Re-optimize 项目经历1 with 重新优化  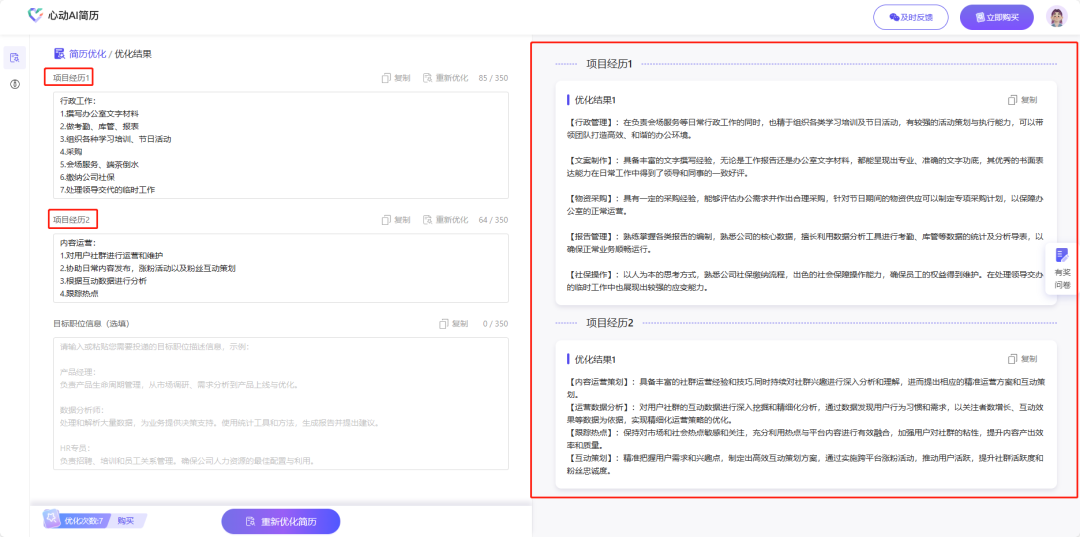click(x=446, y=78)
